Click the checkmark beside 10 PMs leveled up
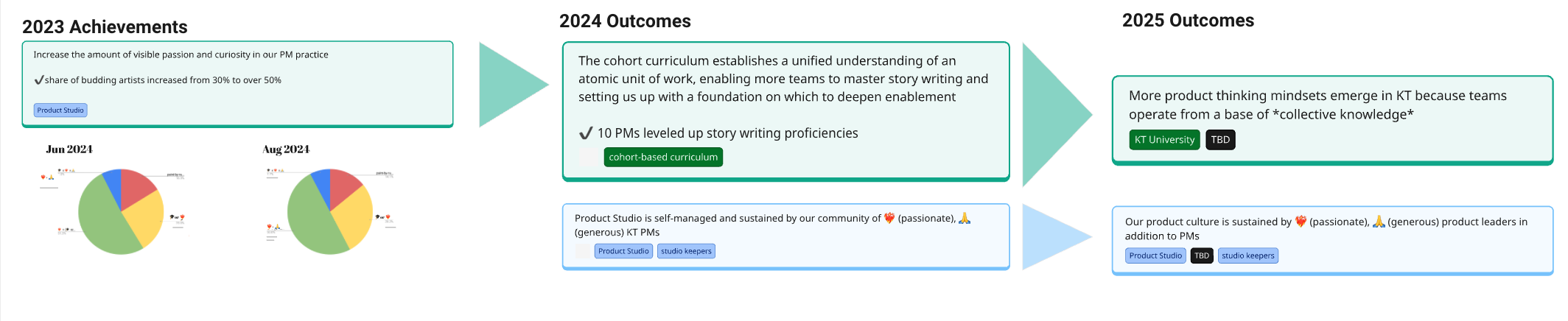Screen dimensions: 1568x321 click(586, 133)
